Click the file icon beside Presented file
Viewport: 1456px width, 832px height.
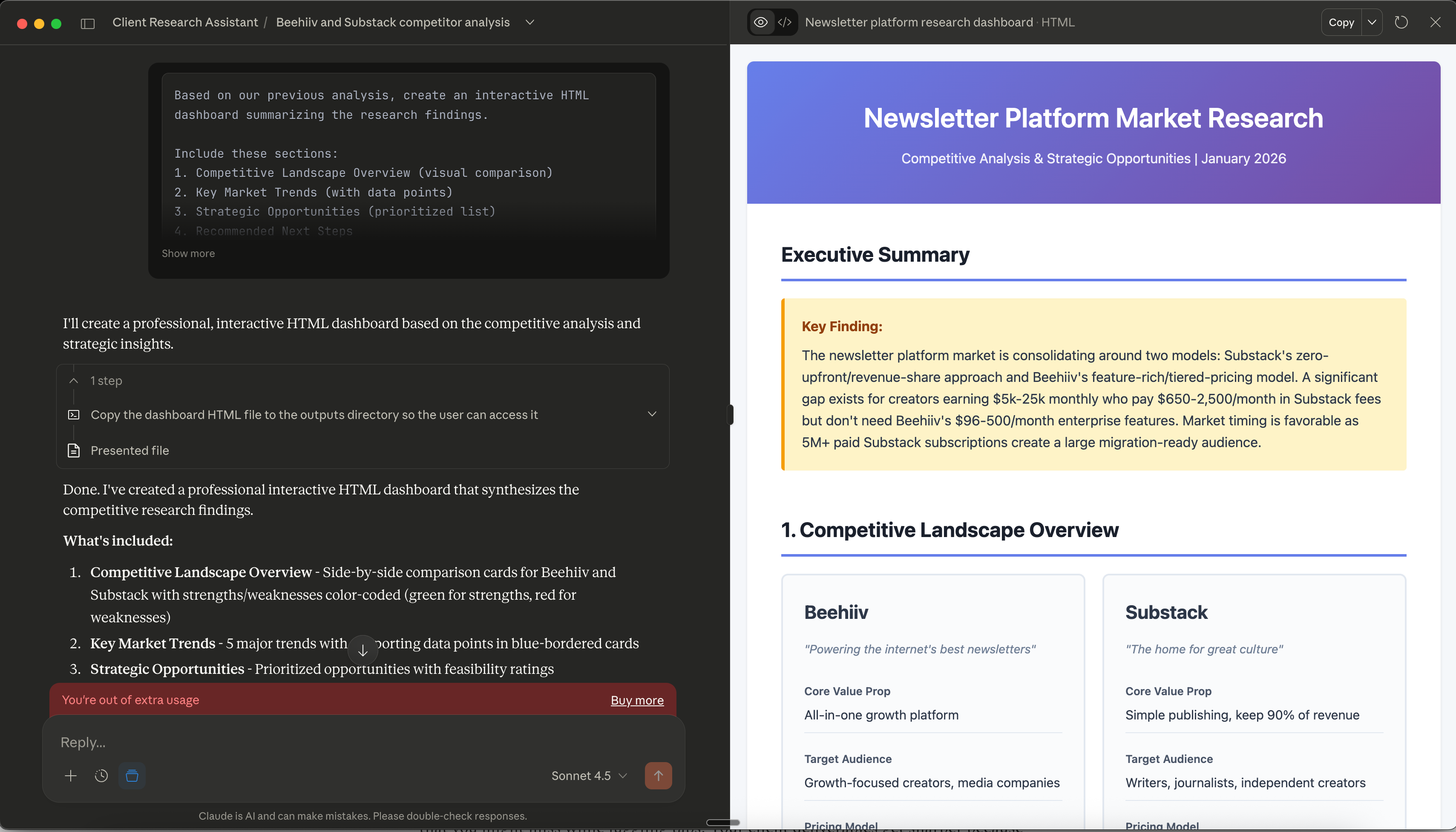[x=74, y=450]
